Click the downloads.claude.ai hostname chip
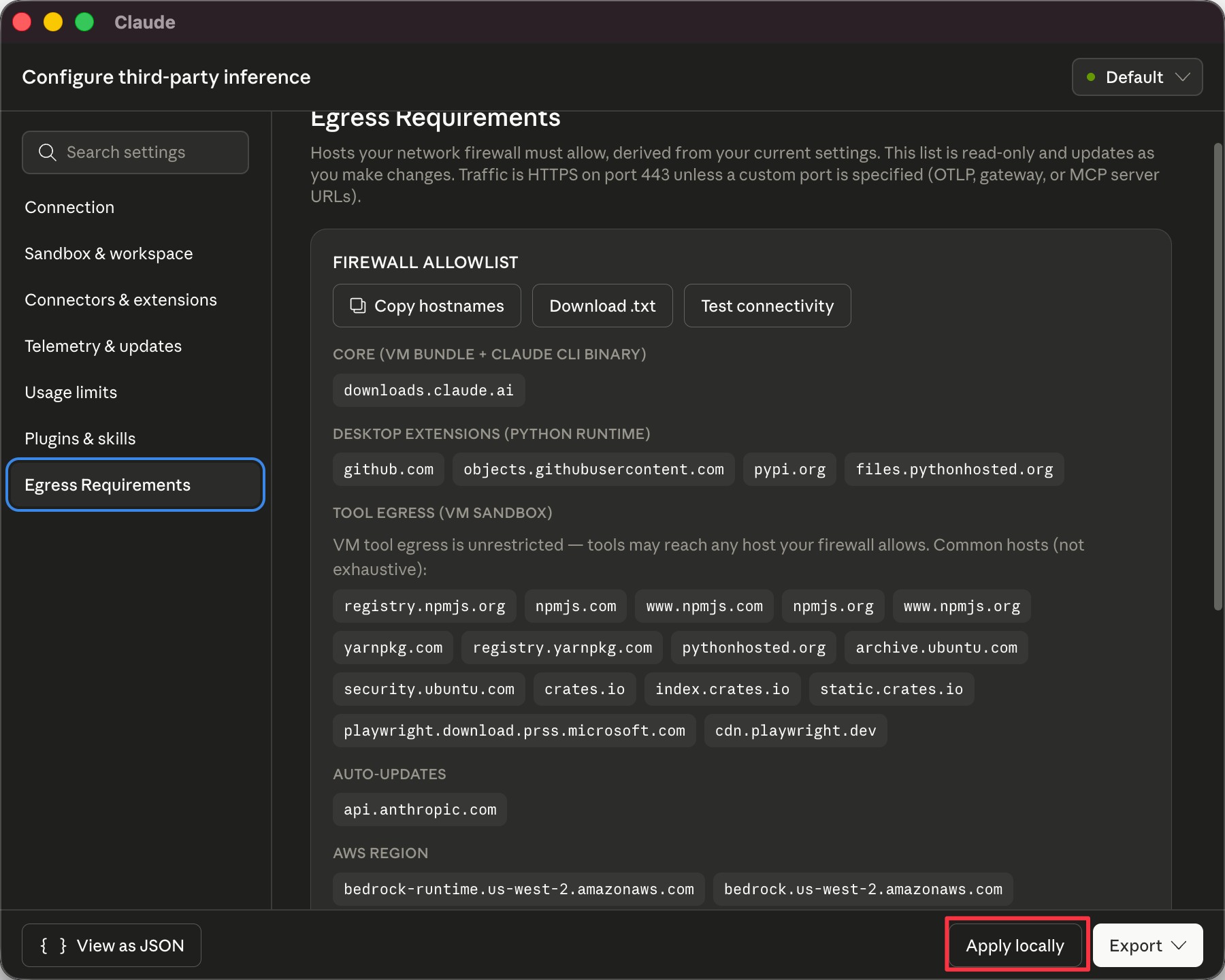Image resolution: width=1225 pixels, height=980 pixels. coord(429,390)
